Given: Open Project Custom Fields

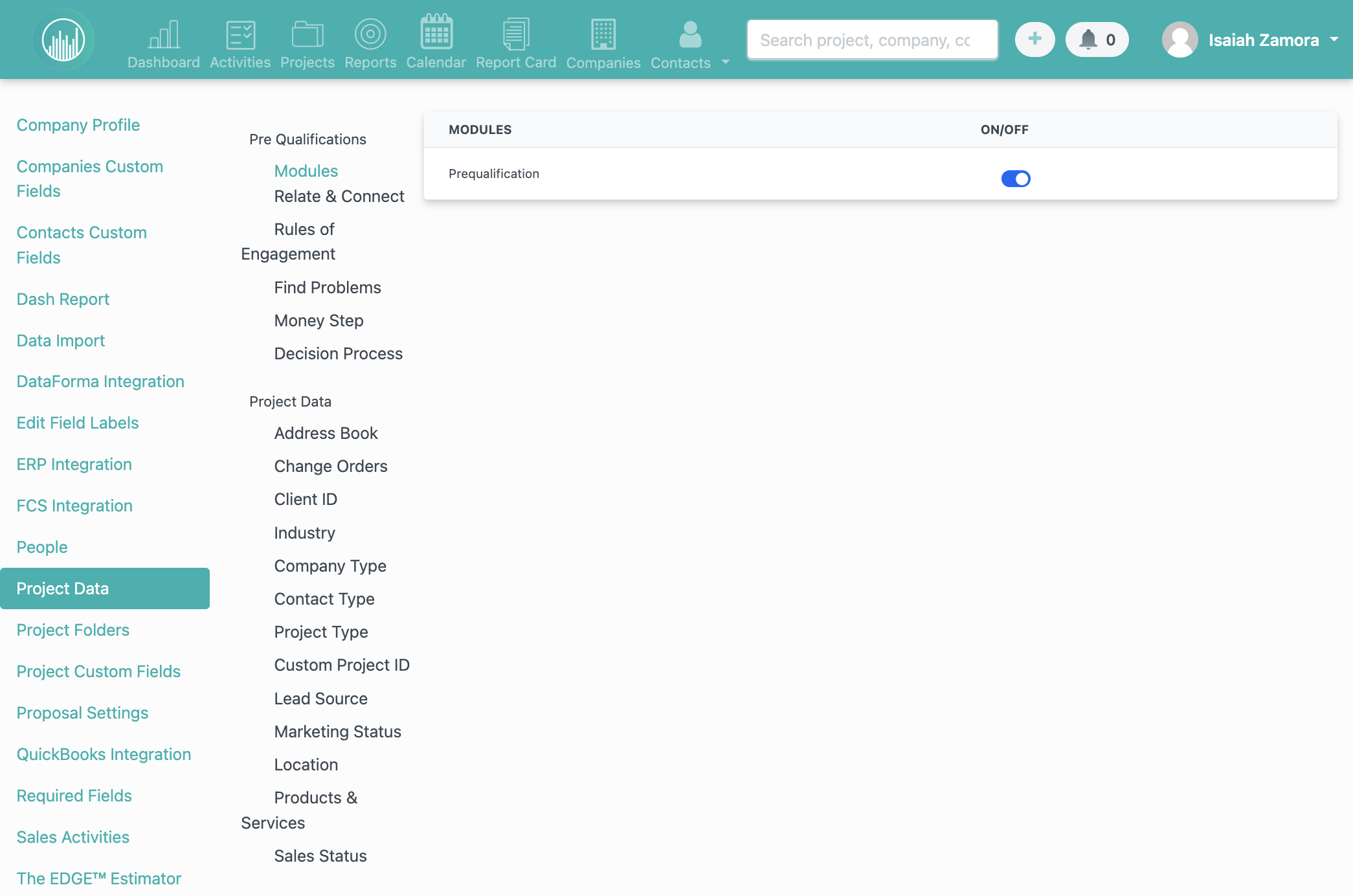Looking at the screenshot, I should click(98, 671).
